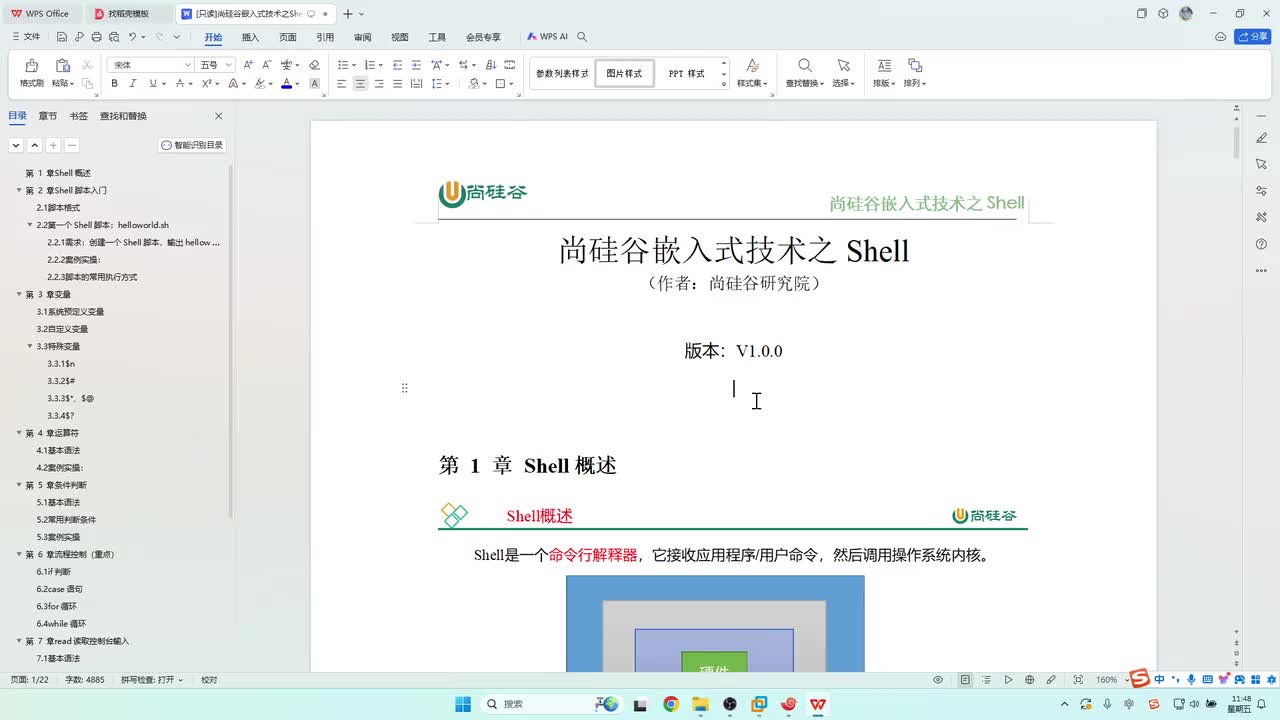This screenshot has width=1280, height=720.
Task: Click the fit-to-page zoom icon
Action: [1078, 680]
